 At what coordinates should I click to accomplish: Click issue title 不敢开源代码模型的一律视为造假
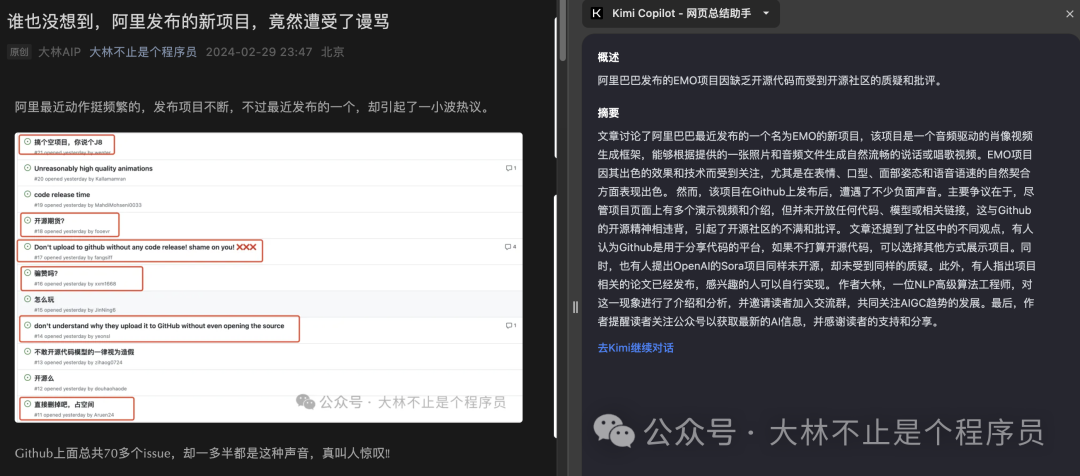click(x=84, y=352)
